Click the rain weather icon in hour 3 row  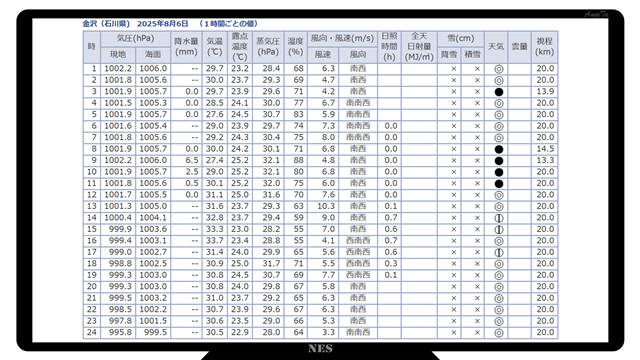[498, 92]
